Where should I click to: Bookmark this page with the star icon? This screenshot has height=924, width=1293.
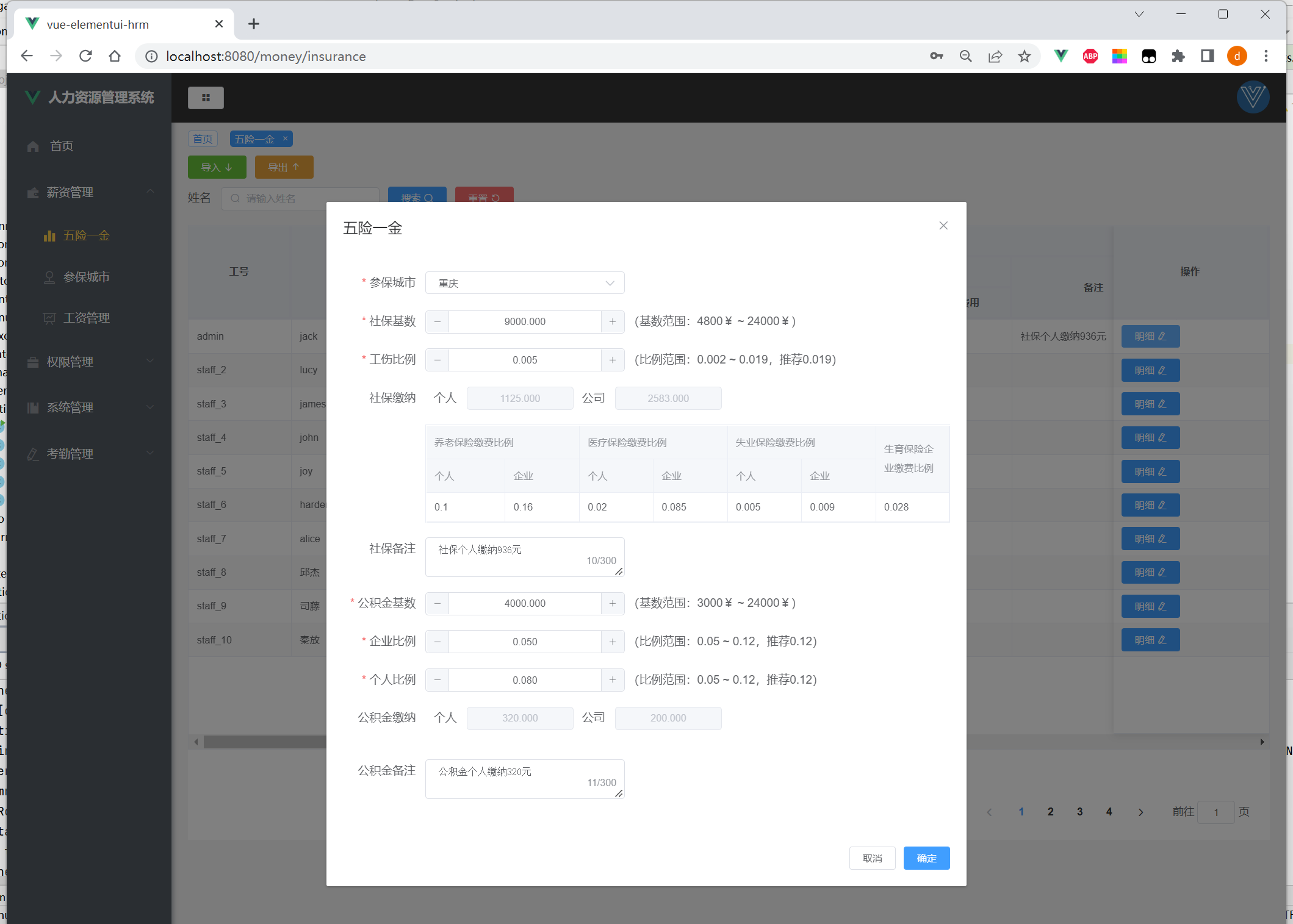[1024, 56]
